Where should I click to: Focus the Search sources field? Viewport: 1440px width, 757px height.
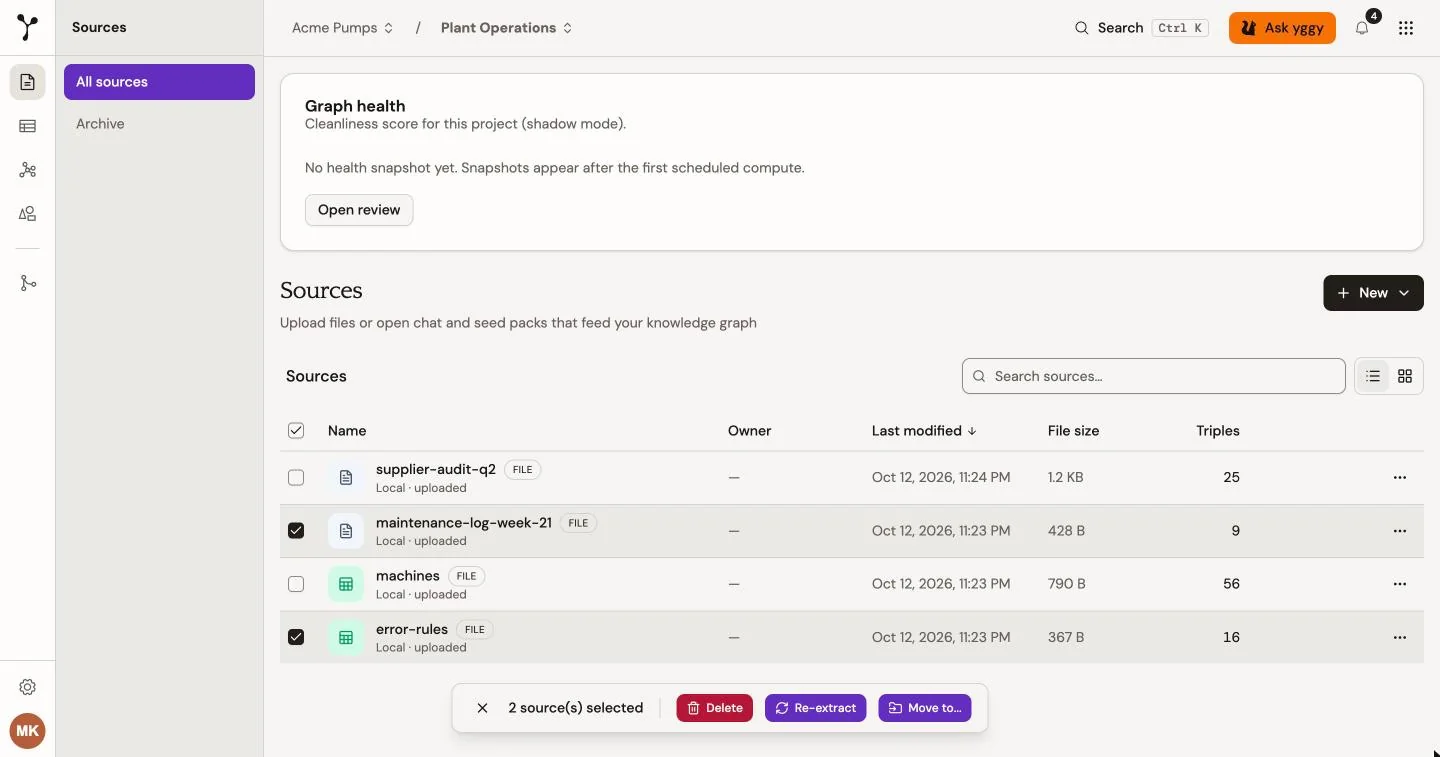tap(1153, 376)
